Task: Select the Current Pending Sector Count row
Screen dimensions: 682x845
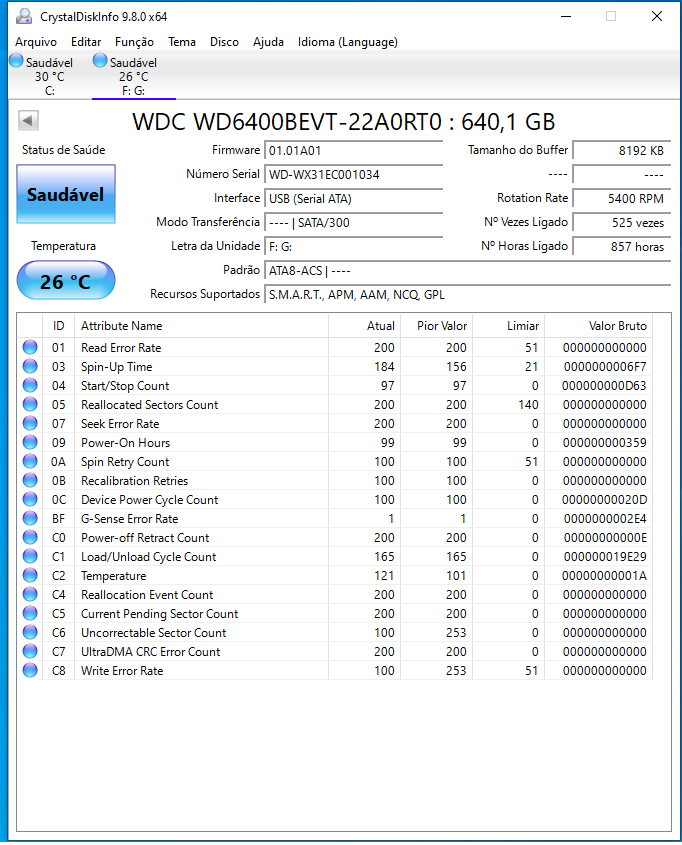Action: 335,614
